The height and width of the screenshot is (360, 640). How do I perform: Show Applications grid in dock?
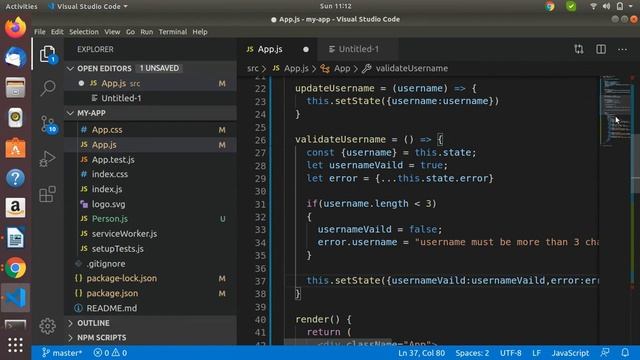[x=16, y=345]
